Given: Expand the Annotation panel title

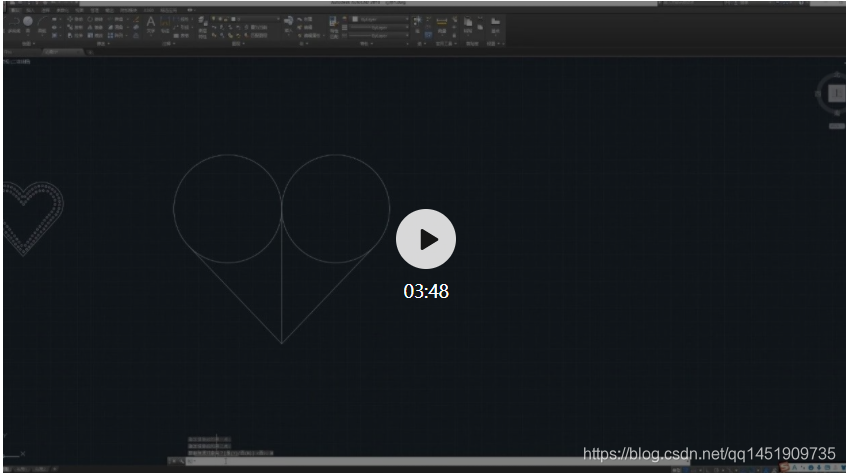Looking at the screenshot, I should [x=167, y=44].
